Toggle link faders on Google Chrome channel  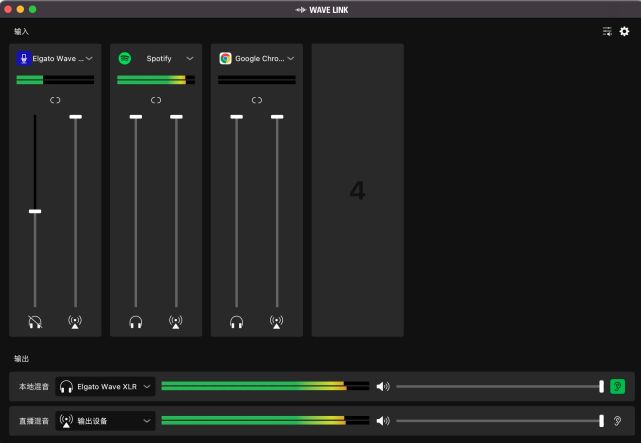click(x=257, y=100)
